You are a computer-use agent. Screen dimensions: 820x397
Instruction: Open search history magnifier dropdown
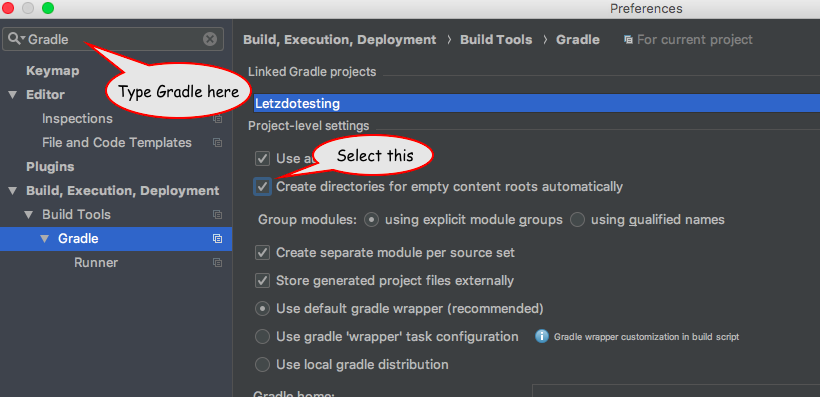16,39
